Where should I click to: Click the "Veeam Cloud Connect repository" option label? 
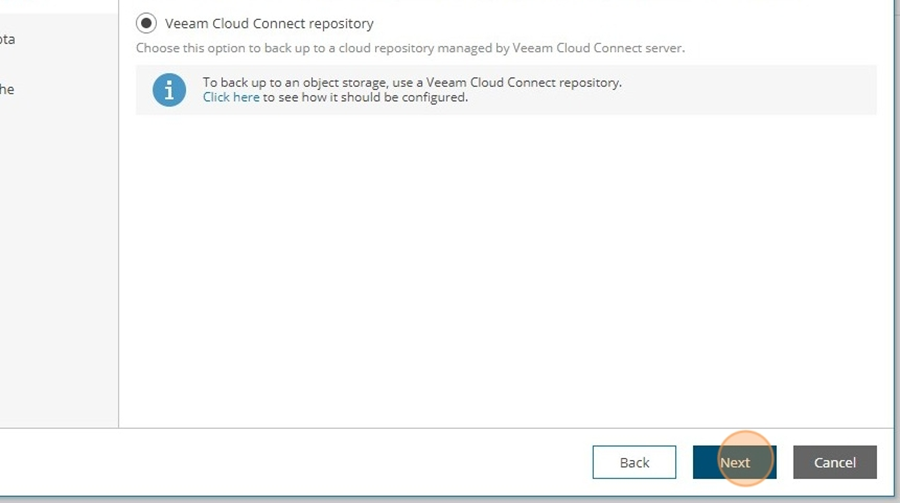(x=269, y=24)
